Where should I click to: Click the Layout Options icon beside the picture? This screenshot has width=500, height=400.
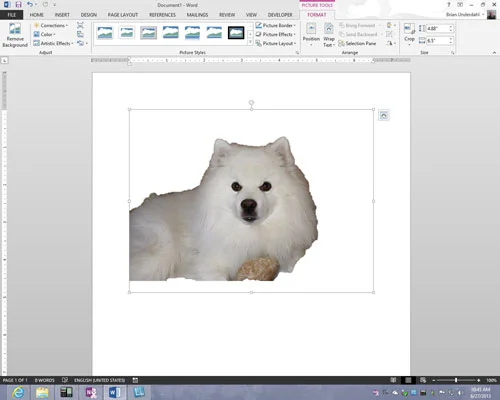coord(384,115)
